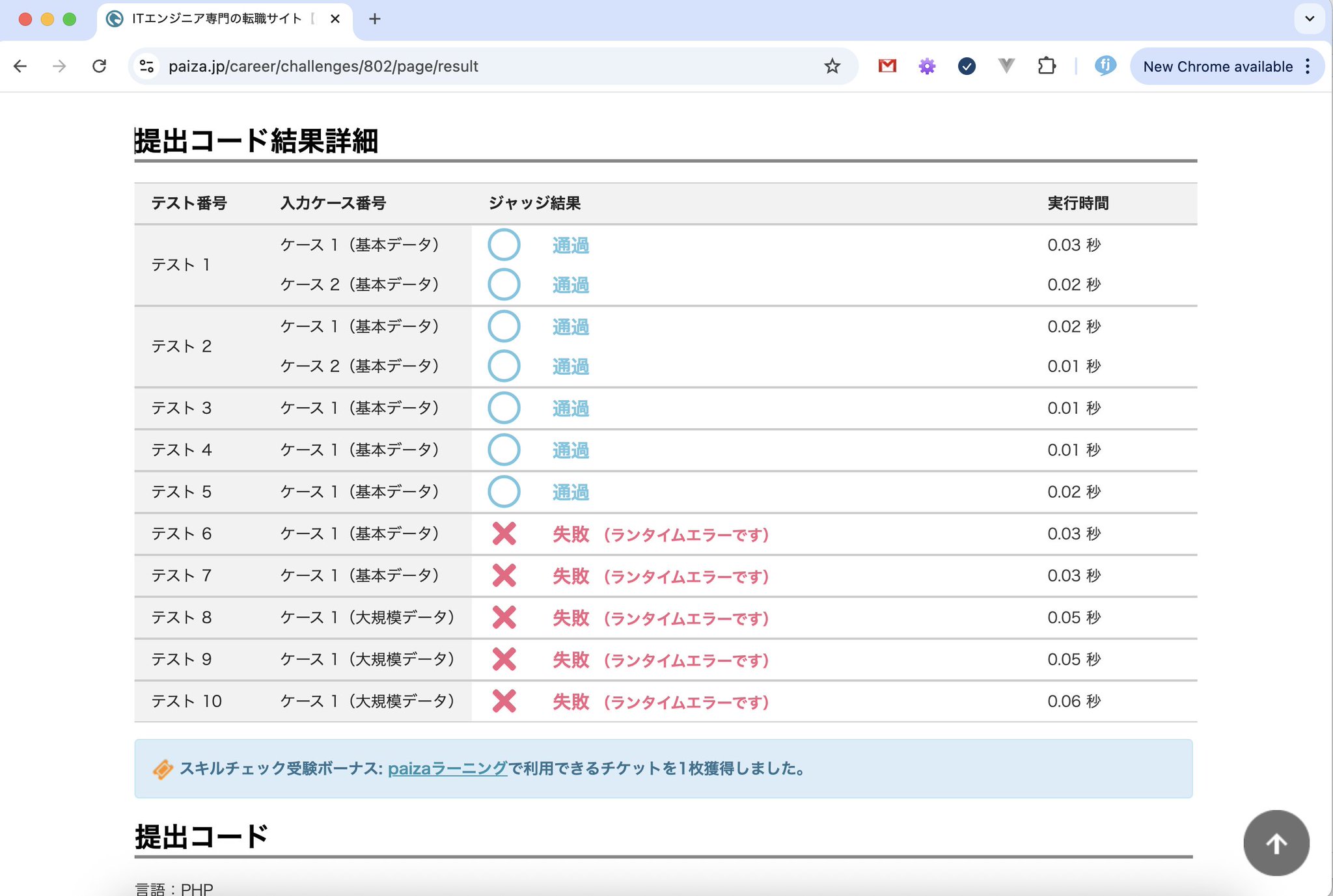Click 0.06 秒 execution time for テスト 10
1333x896 pixels.
click(1074, 701)
